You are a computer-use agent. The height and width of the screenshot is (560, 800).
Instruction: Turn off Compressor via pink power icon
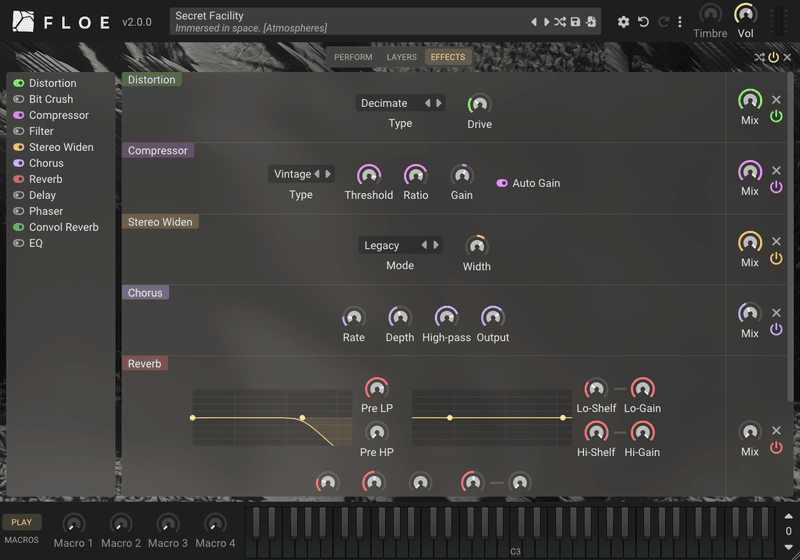click(776, 187)
